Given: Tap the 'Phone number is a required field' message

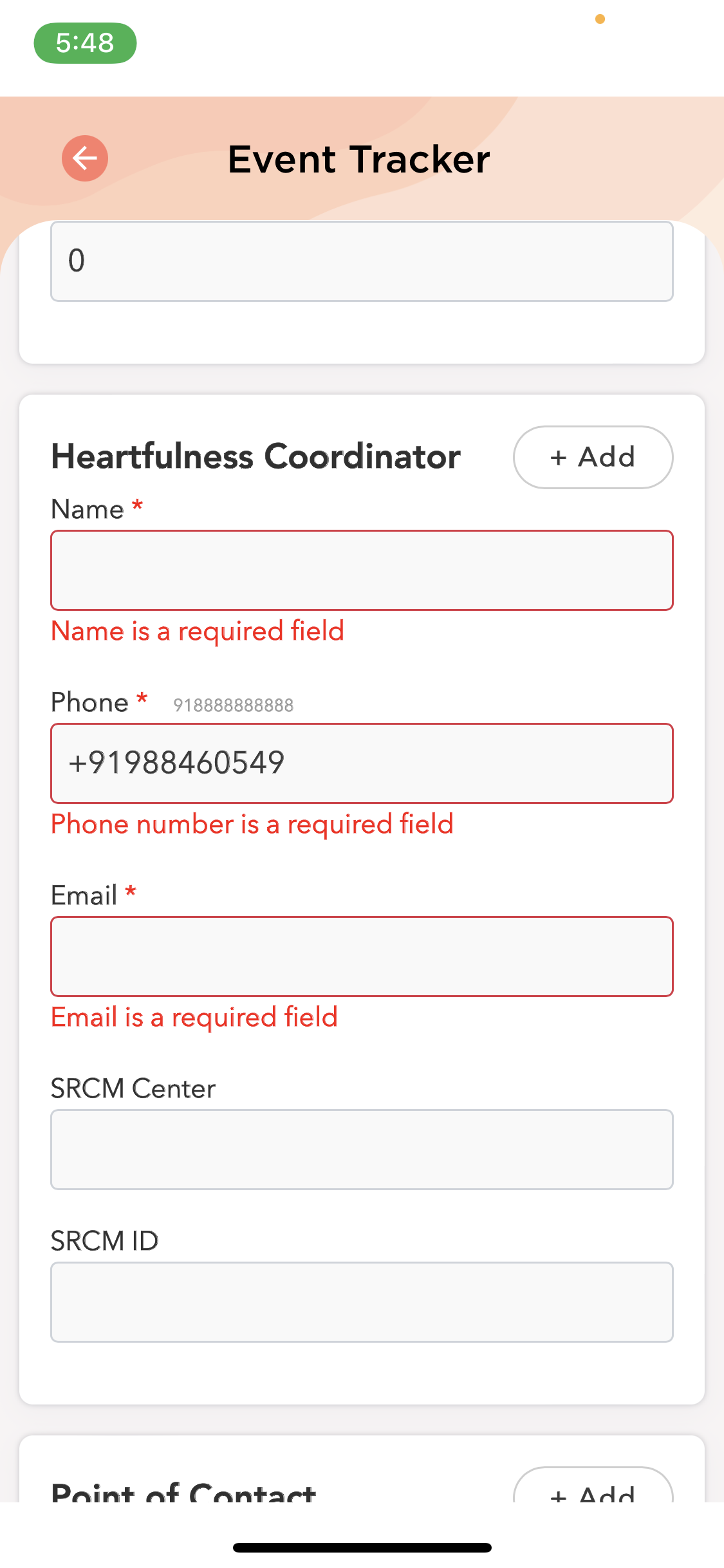Looking at the screenshot, I should [252, 825].
